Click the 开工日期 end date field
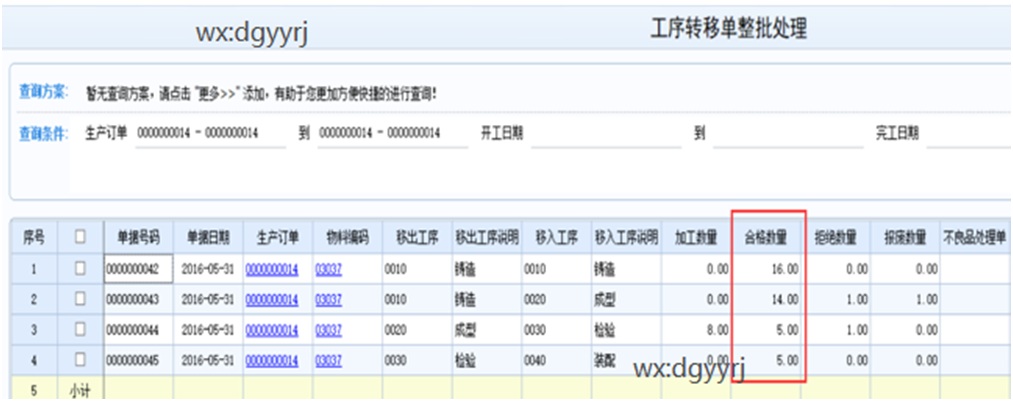1013x401 pixels. (x=788, y=134)
